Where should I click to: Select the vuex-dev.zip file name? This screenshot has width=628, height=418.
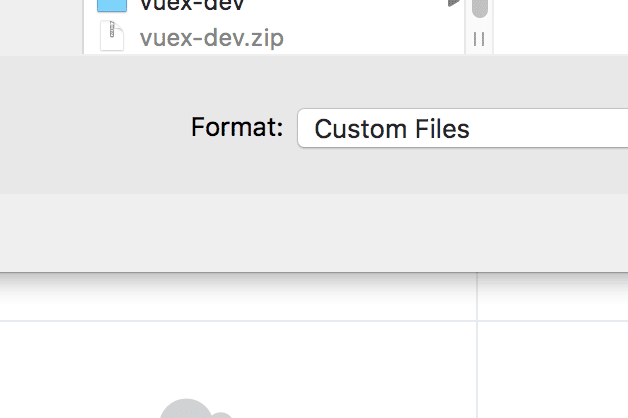click(x=211, y=39)
